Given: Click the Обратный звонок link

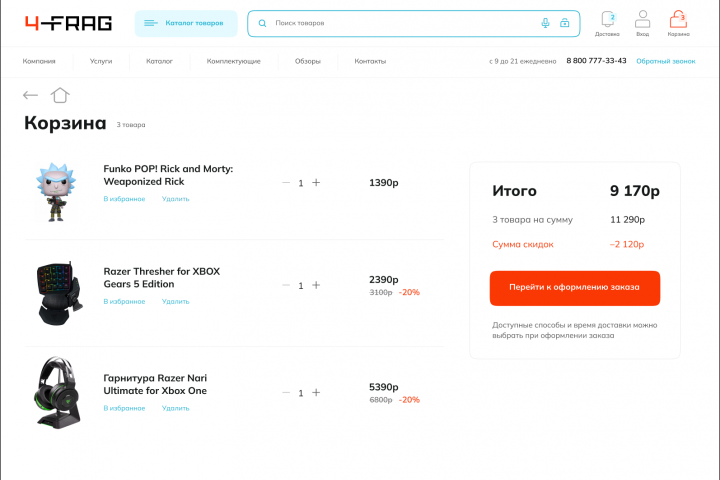Looking at the screenshot, I should 665,61.
